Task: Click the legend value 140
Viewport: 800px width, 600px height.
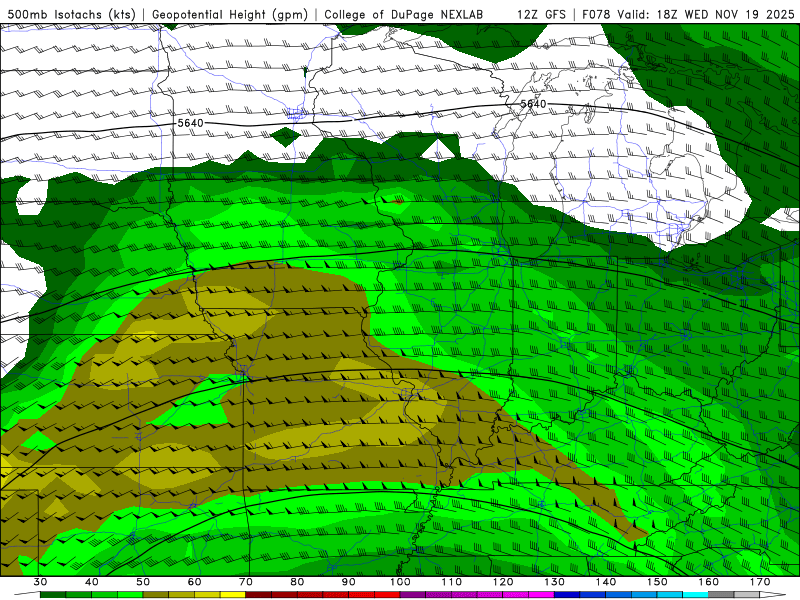Action: 606,582
